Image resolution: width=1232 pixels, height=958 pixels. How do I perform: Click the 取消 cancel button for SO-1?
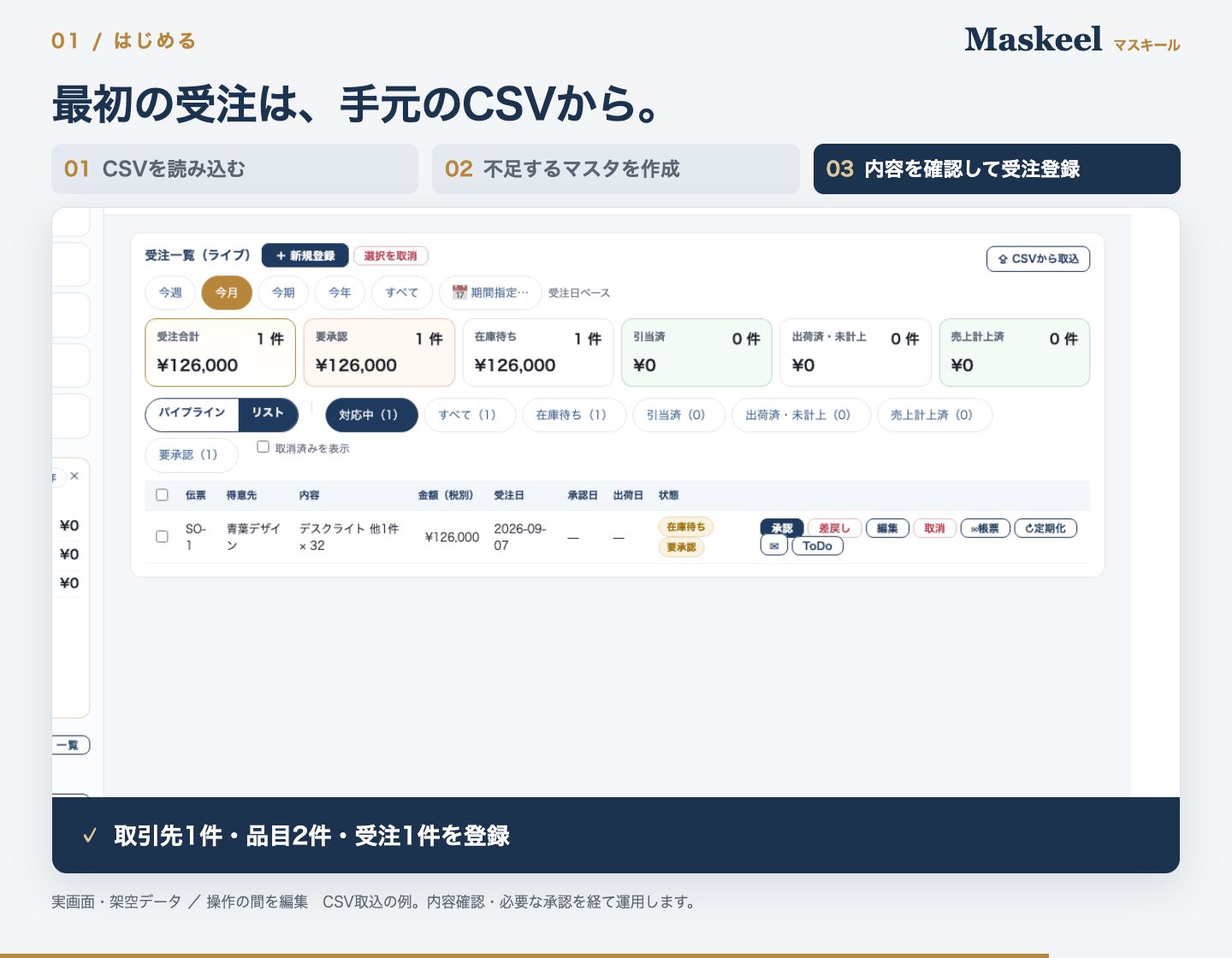(x=935, y=529)
